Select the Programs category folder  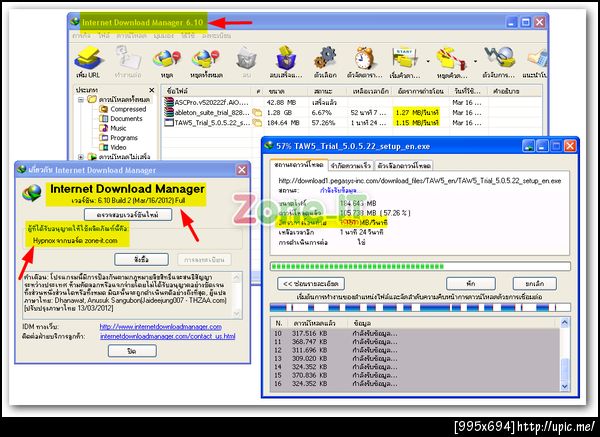119,138
